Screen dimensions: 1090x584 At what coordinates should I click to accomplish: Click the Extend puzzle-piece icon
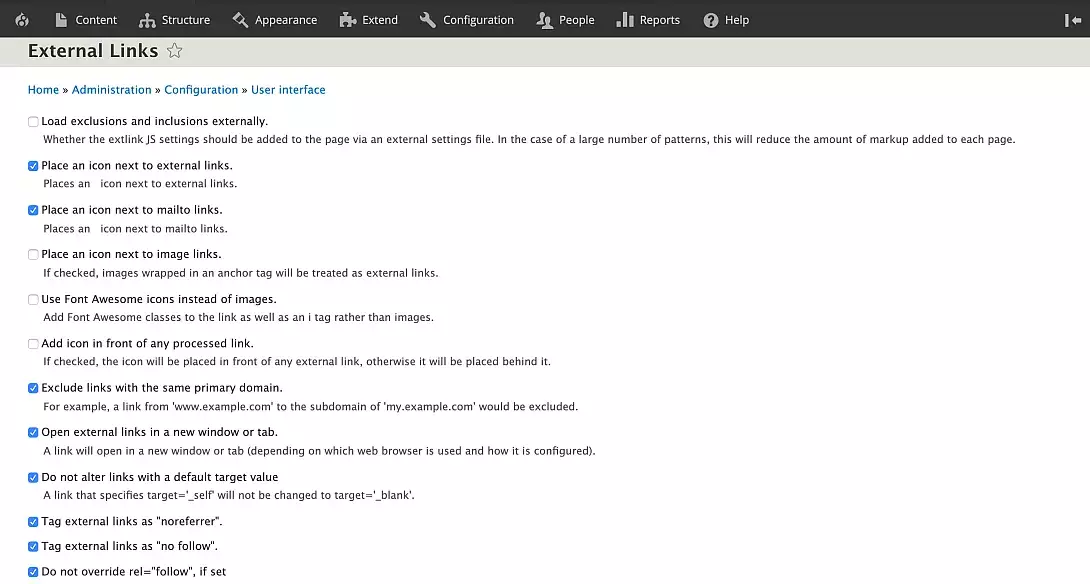(345, 19)
